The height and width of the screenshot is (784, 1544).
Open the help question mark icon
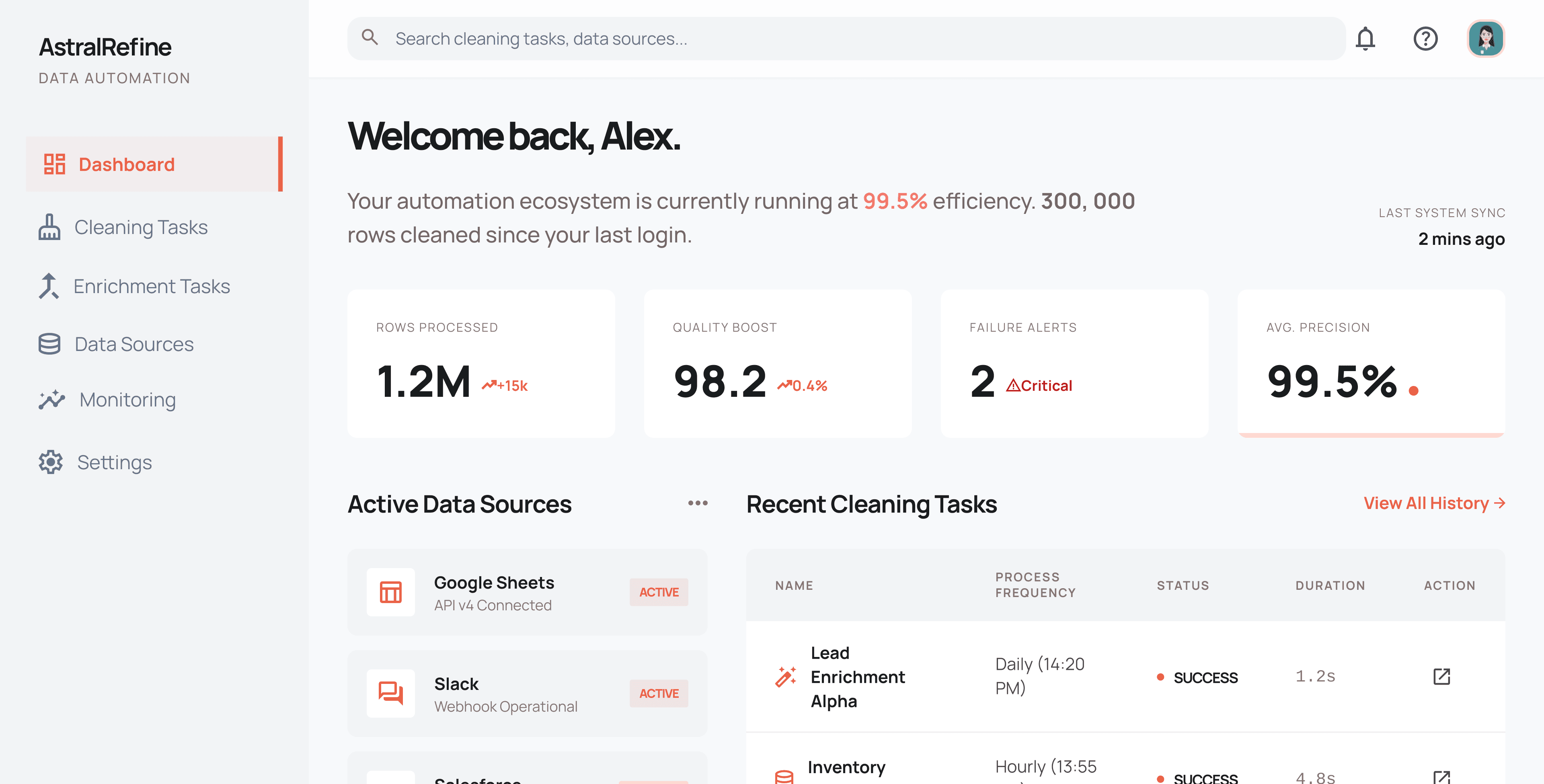tap(1426, 38)
